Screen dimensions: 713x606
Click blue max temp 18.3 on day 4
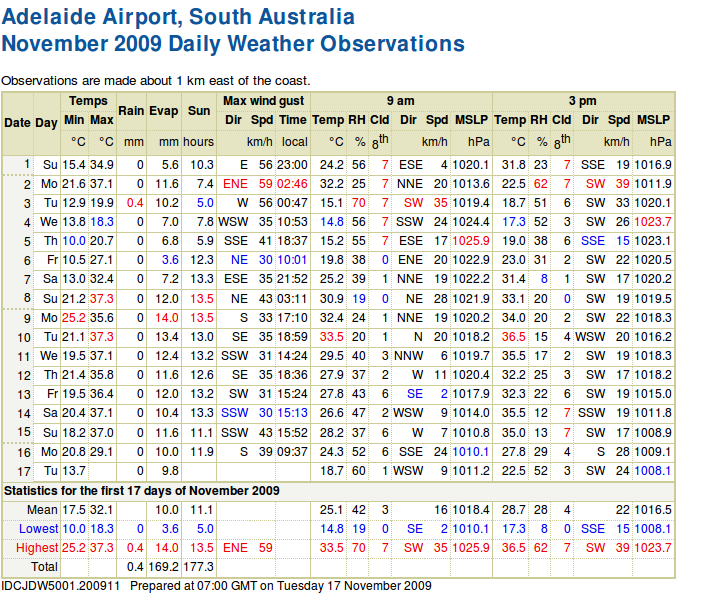[x=101, y=222]
